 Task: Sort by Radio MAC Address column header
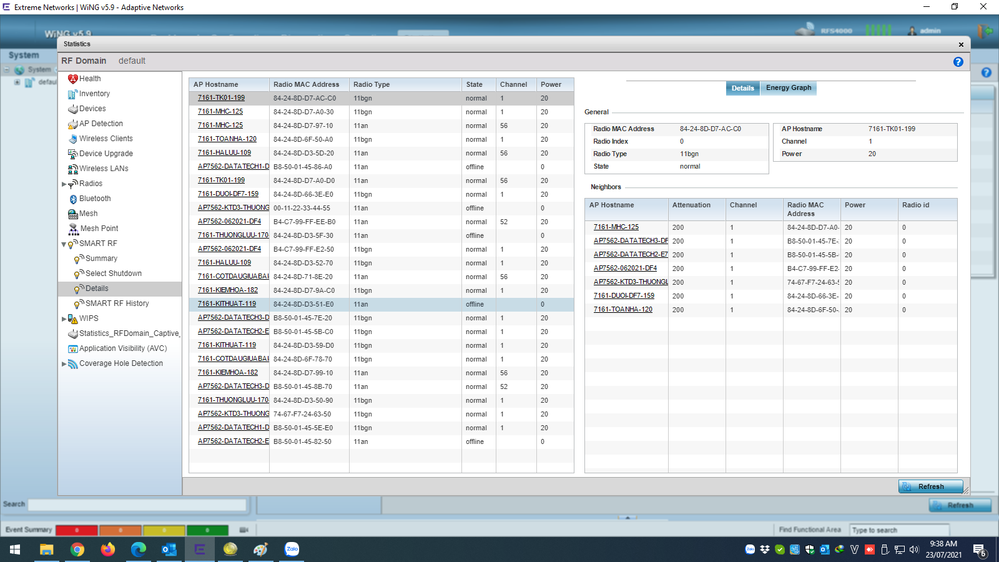309,85
